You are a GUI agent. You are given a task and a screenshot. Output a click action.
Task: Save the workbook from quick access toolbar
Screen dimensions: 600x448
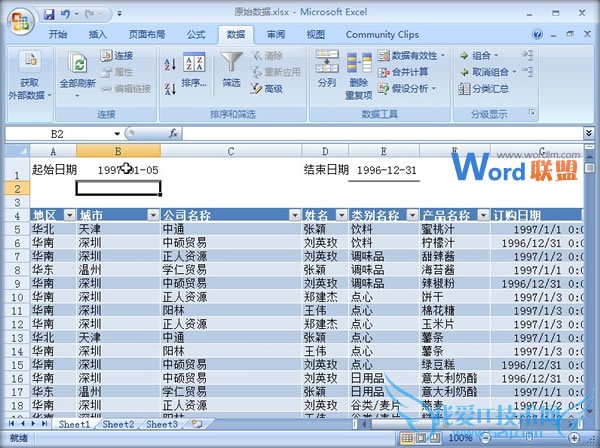click(x=49, y=15)
